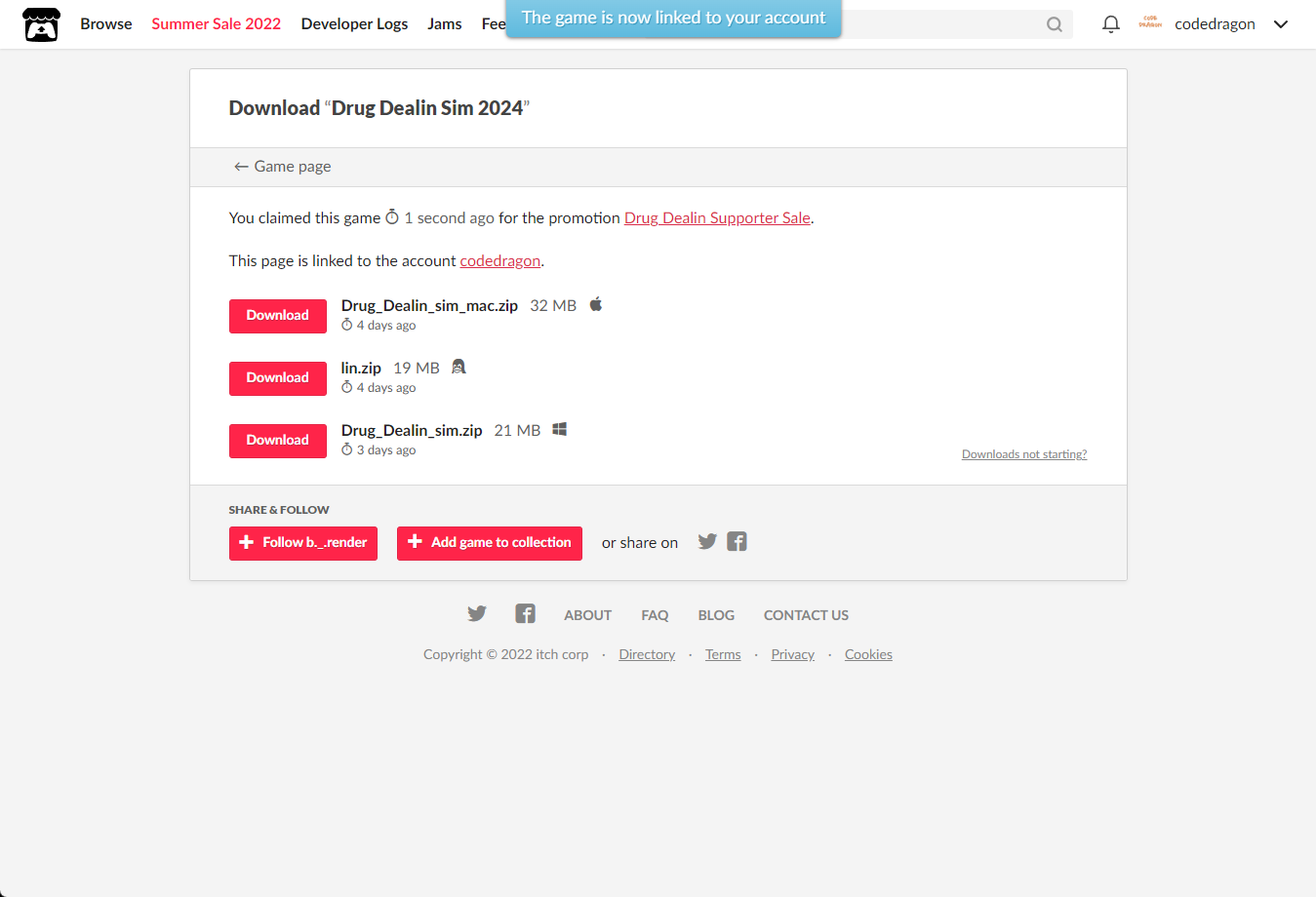1316x897 pixels.
Task: Click the 19 MB size label
Action: (417, 368)
